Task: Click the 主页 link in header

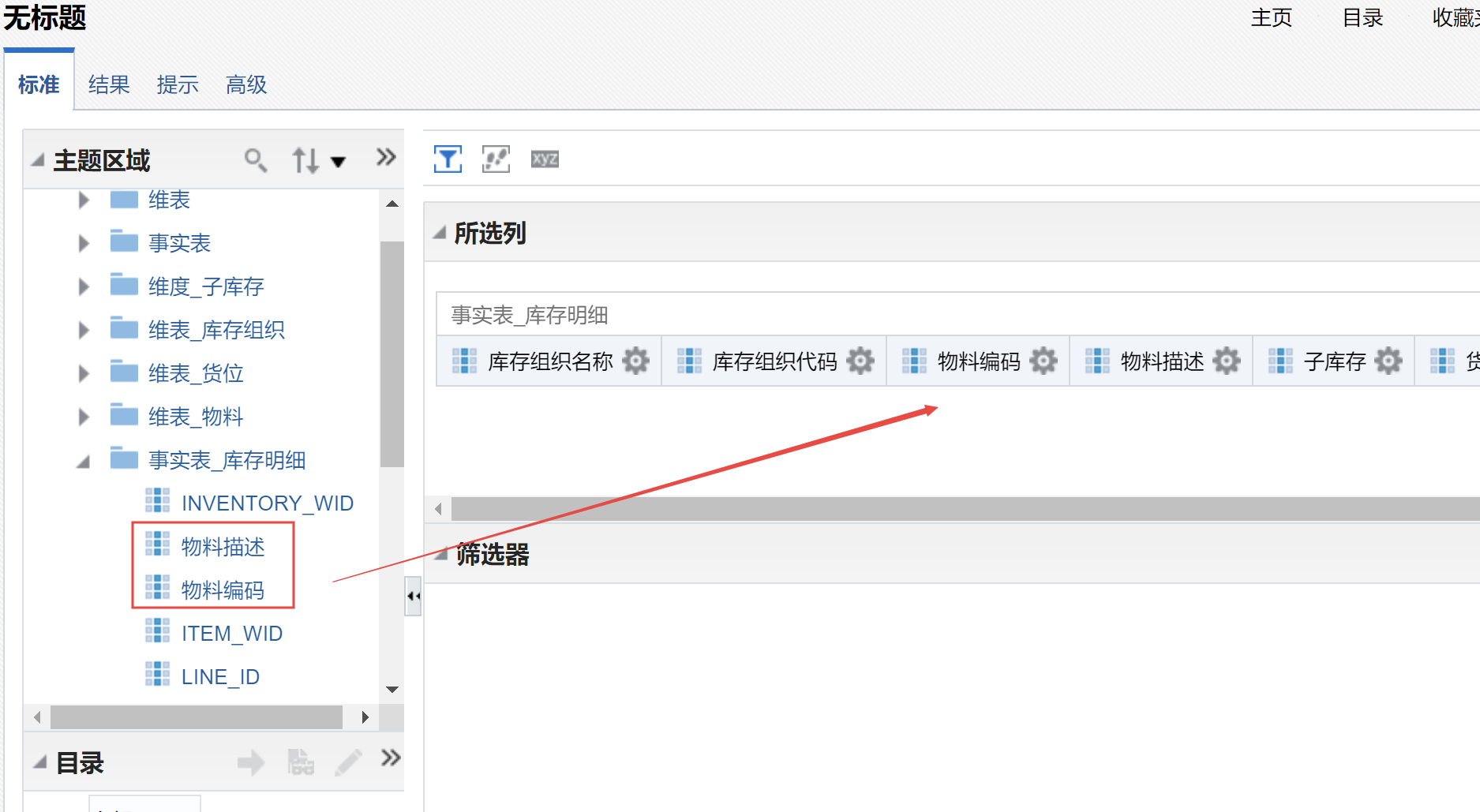Action: 1271,17
